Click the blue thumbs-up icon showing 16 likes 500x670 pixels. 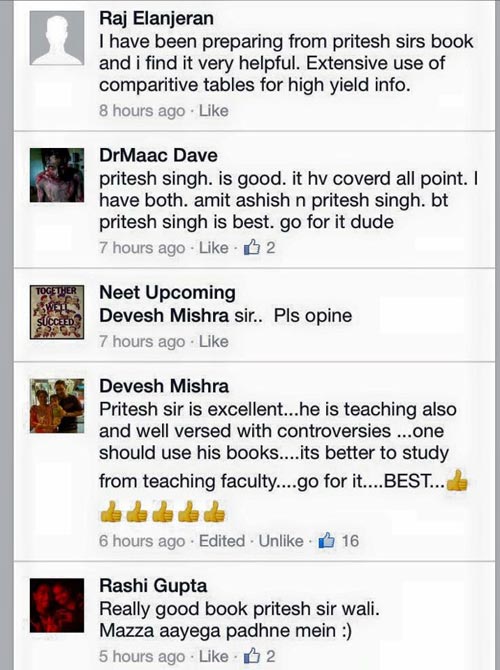point(326,540)
